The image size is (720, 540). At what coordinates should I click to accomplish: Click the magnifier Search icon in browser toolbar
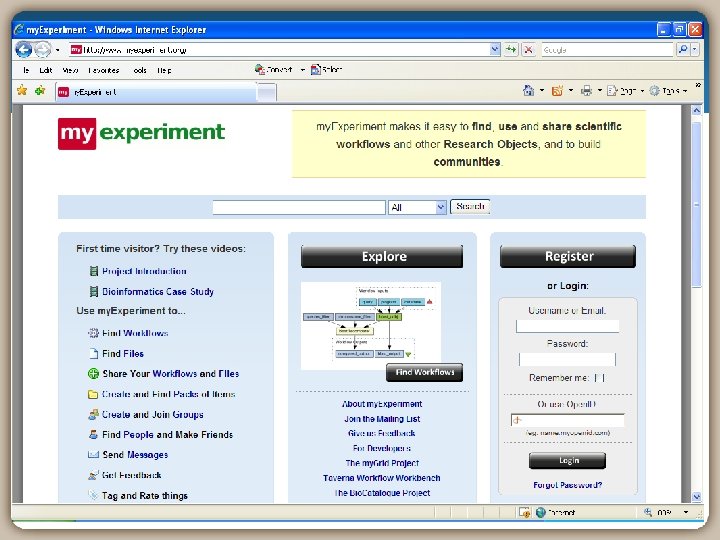[x=683, y=49]
